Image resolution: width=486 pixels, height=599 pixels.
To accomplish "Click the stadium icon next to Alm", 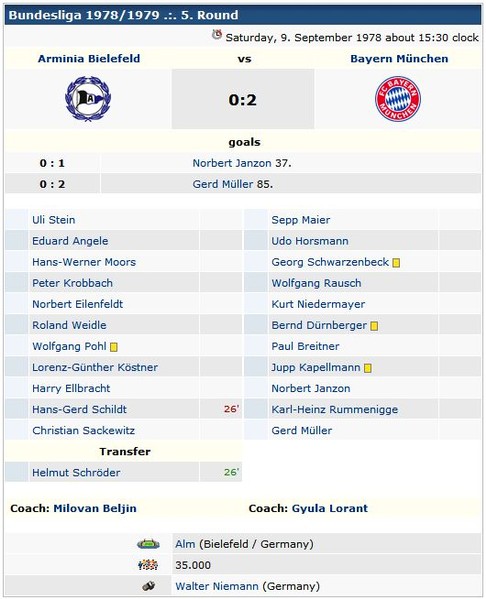I will point(148,544).
